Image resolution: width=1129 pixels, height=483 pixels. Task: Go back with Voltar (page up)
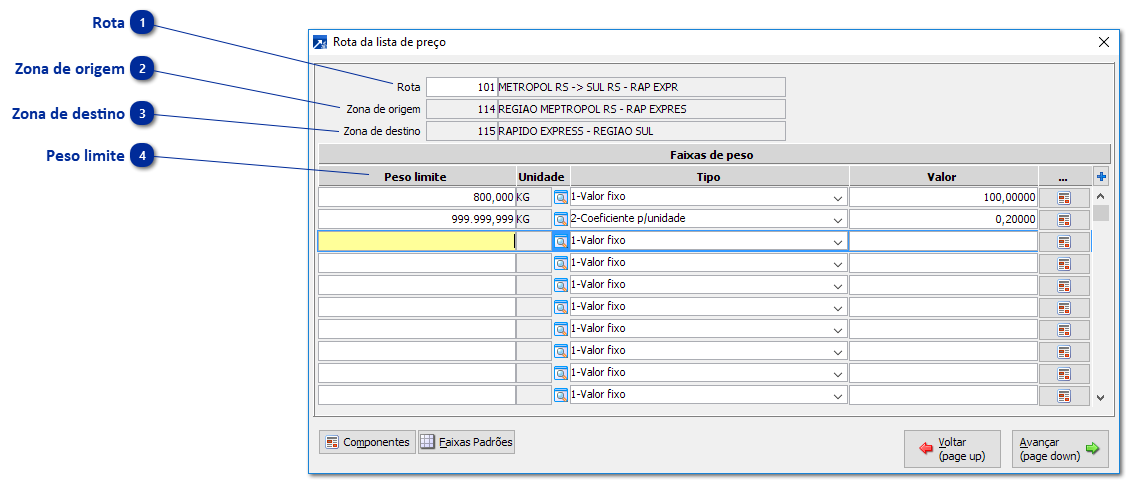pos(952,448)
